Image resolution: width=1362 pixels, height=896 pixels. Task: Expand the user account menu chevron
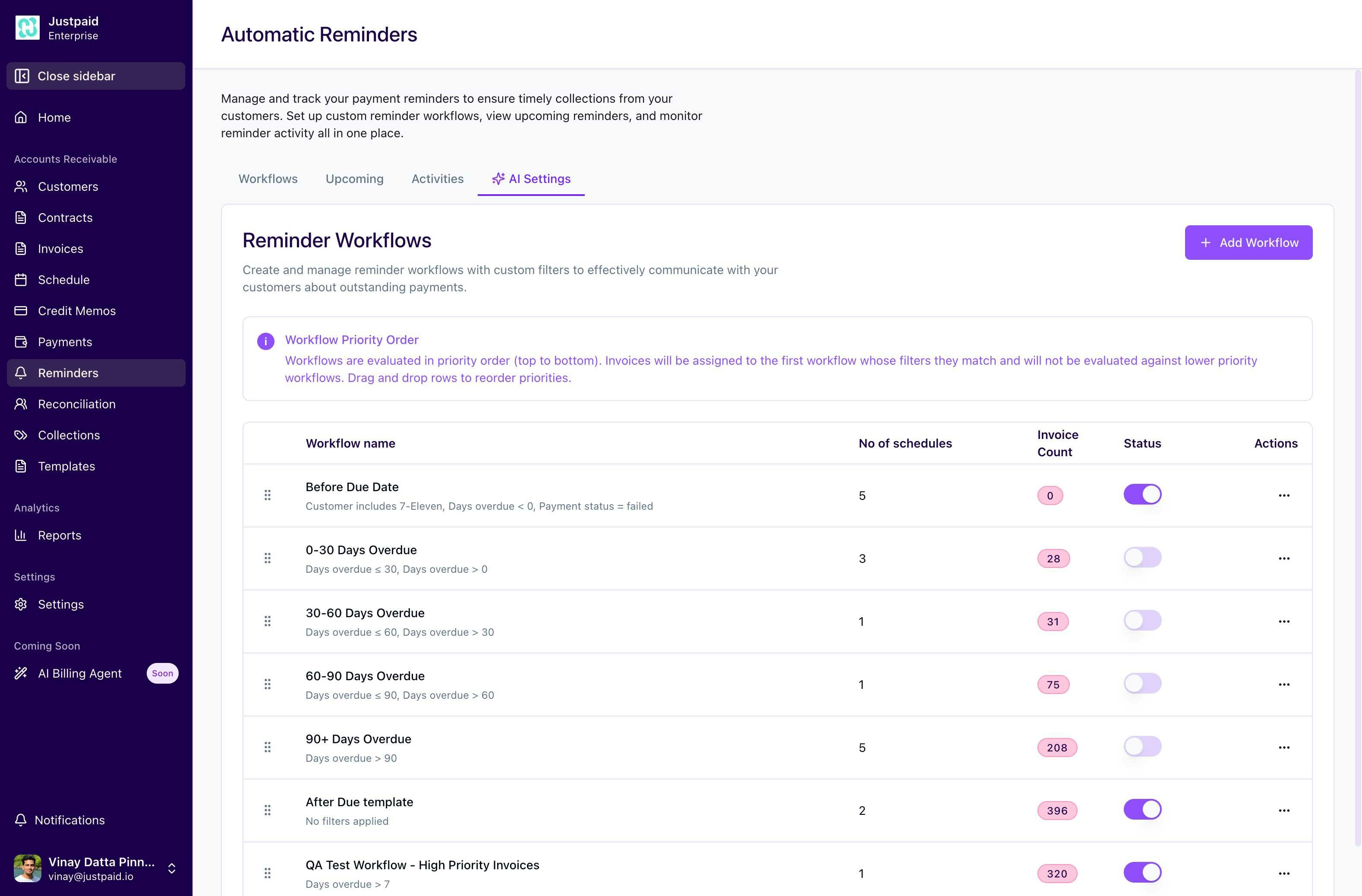[x=172, y=868]
